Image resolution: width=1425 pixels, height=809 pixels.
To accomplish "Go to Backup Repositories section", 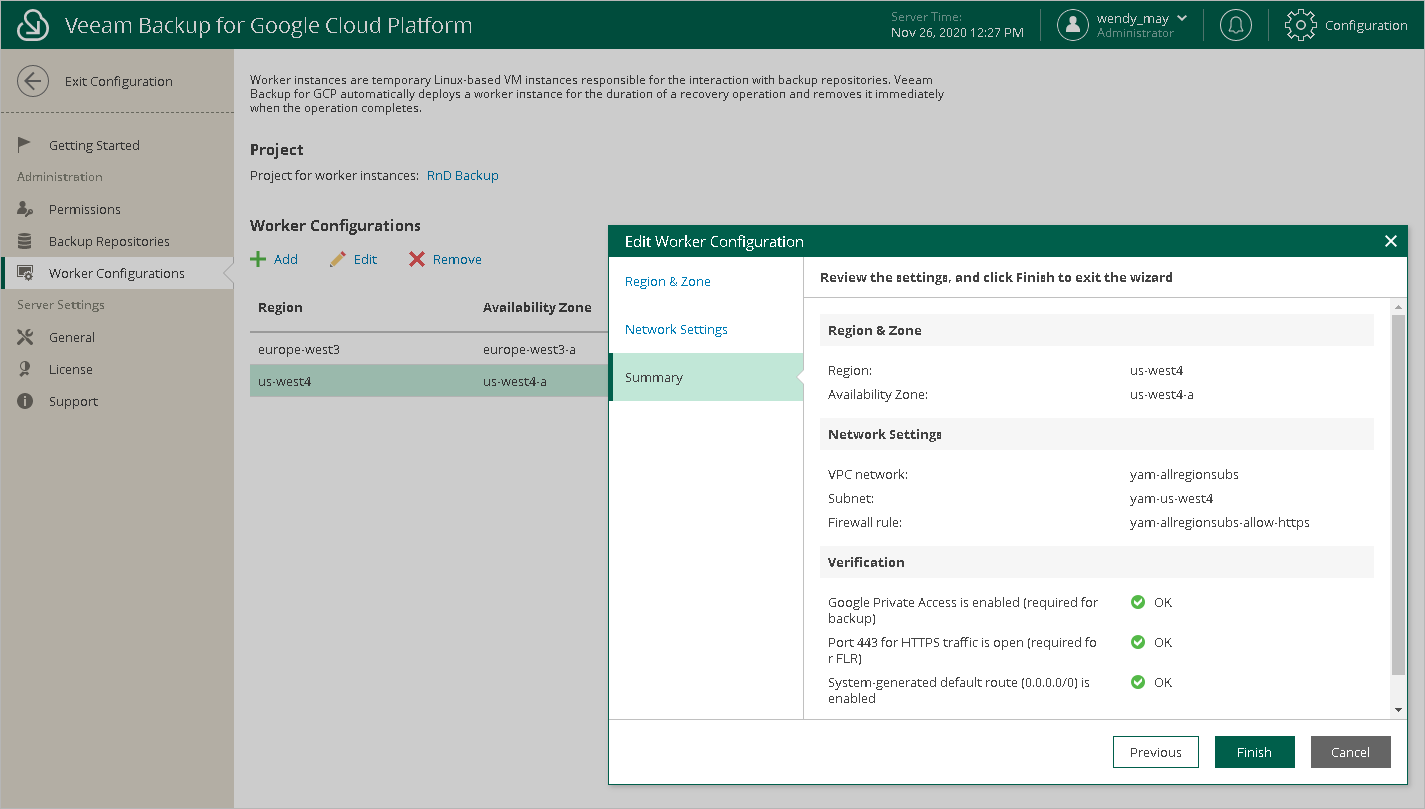I will [109, 241].
